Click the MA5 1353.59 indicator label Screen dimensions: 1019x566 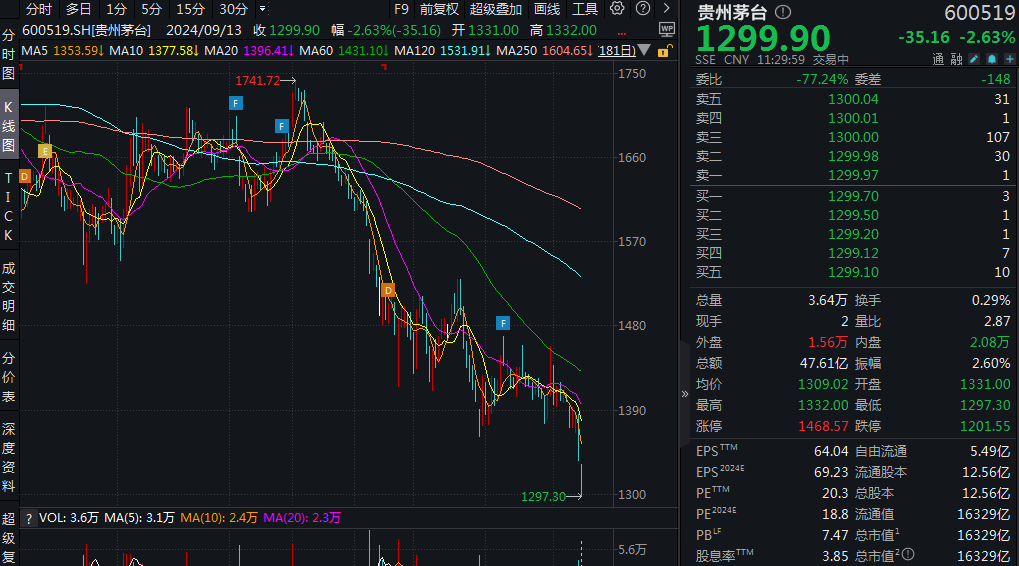click(62, 50)
